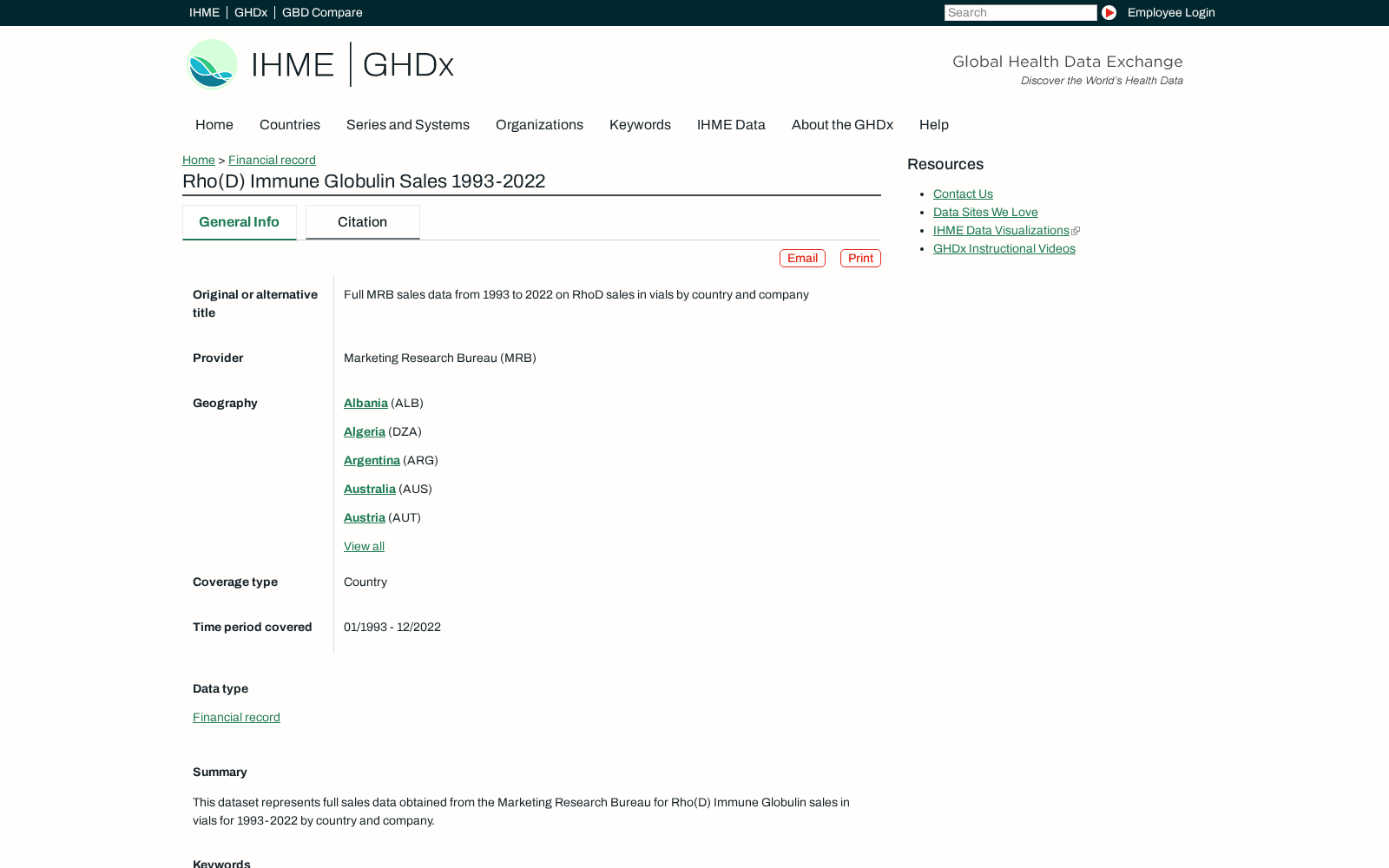The image size is (1389, 868).
Task: Click the Resources heading
Action: point(945,165)
